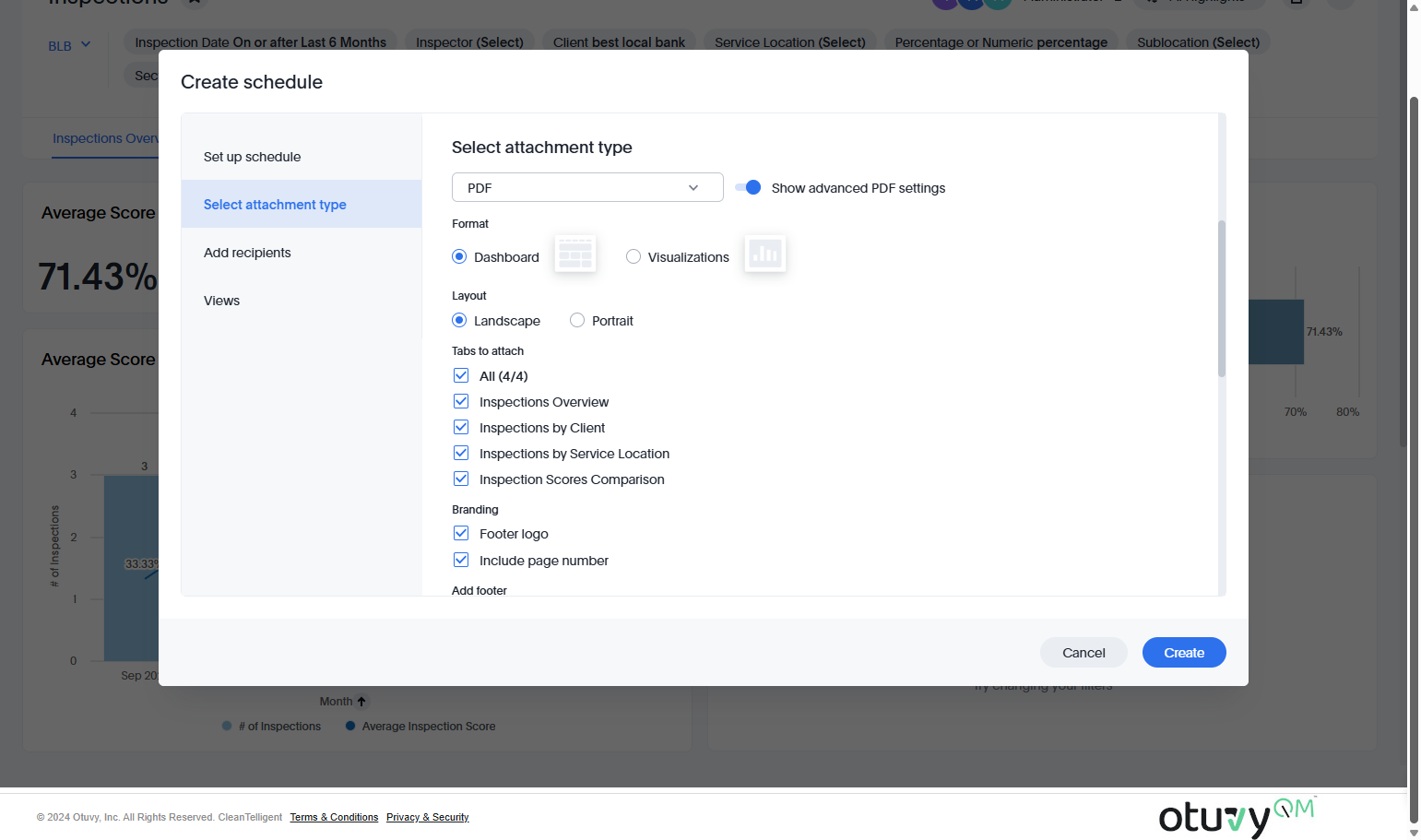Open Client best local bank filter
The width and height of the screenshot is (1421, 840).
tap(619, 41)
